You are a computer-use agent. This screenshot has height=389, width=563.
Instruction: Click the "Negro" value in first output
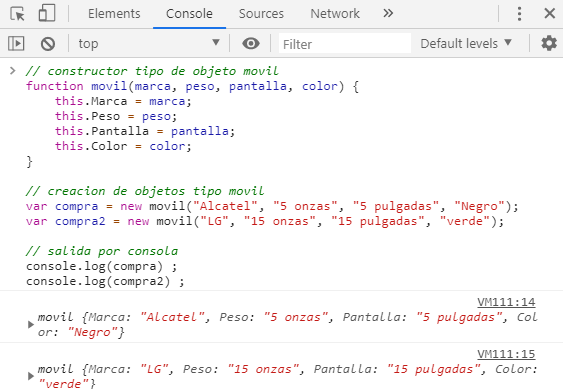pyautogui.click(x=93, y=332)
